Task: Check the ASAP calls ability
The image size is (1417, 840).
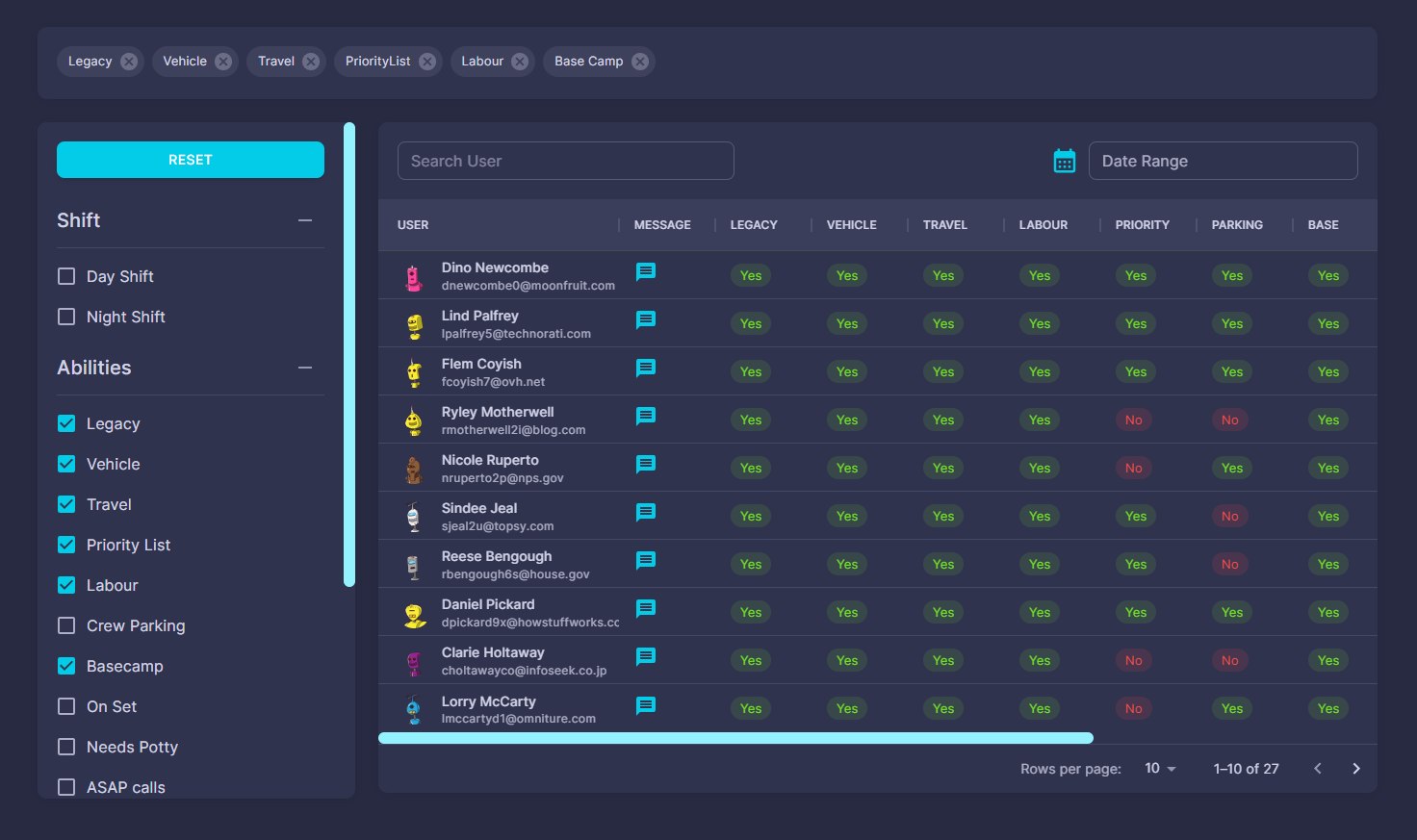Action: point(66,787)
